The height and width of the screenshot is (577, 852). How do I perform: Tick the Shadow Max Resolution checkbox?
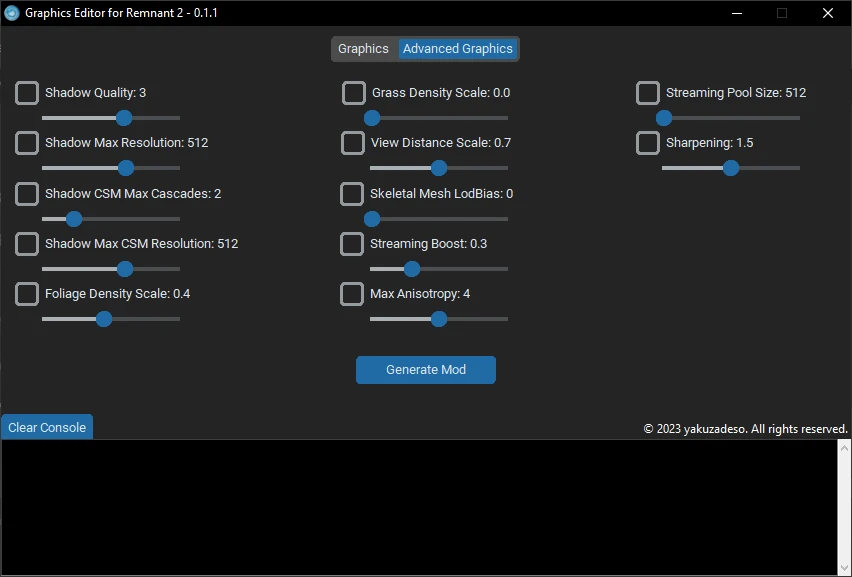27,143
